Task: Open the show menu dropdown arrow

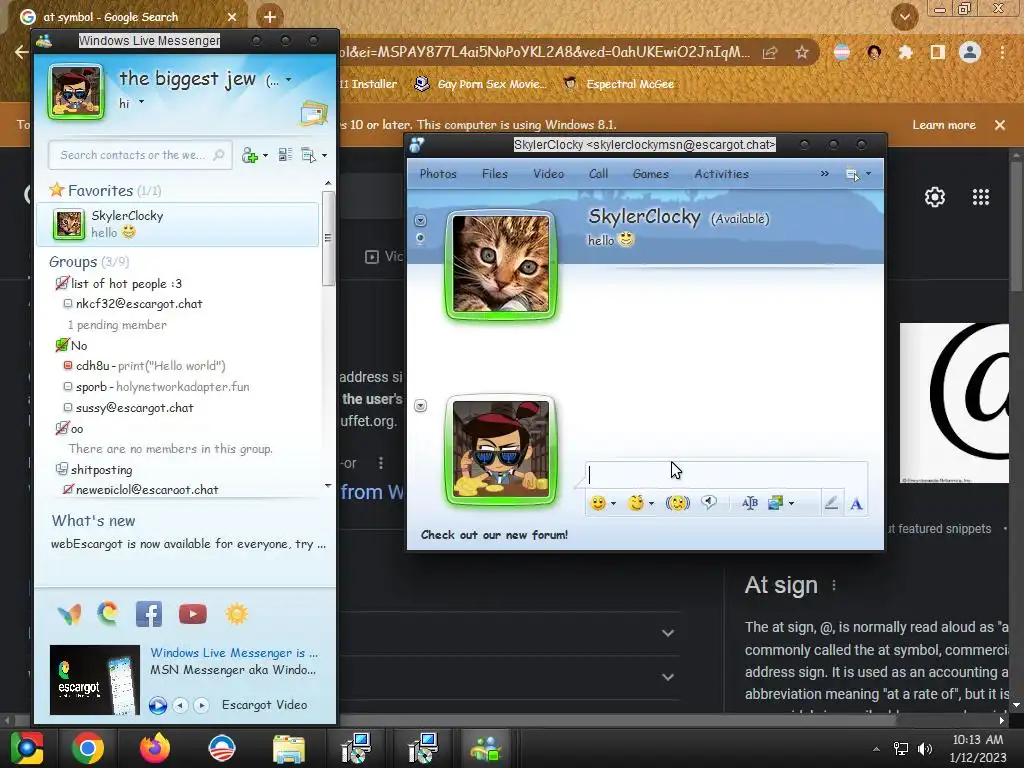Action: tap(324, 155)
